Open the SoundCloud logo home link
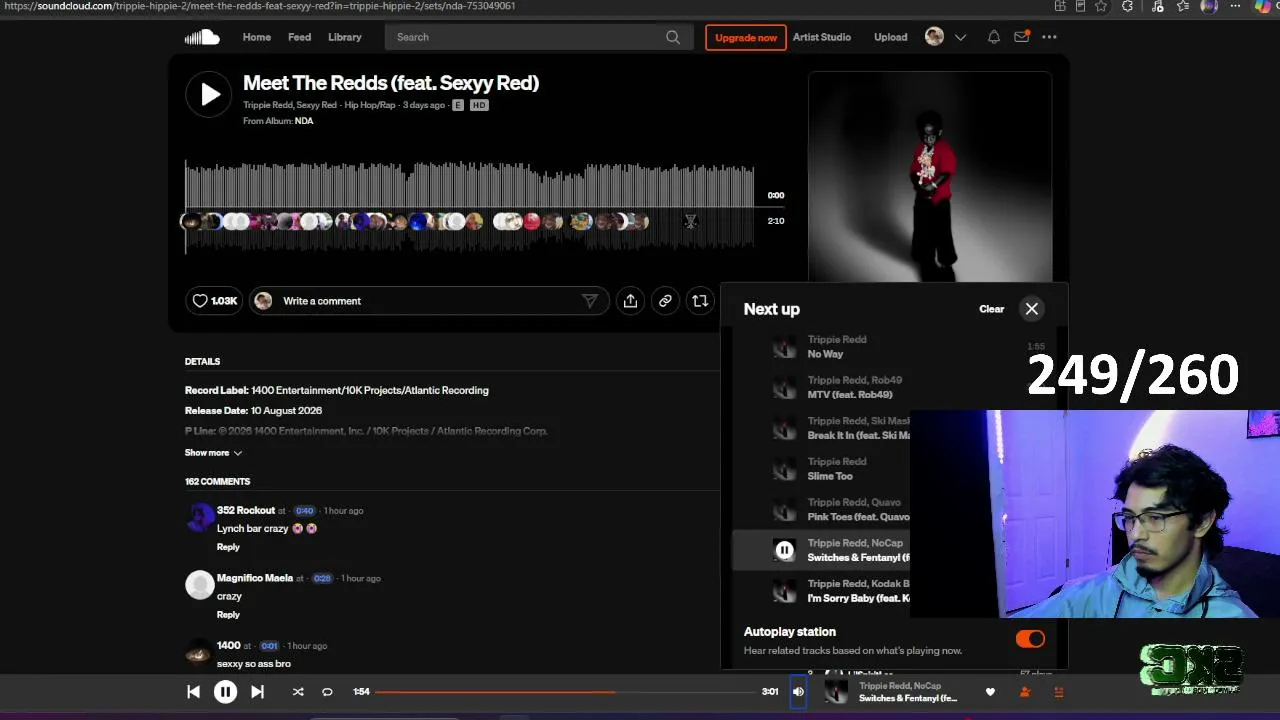1280x720 pixels. [x=201, y=37]
